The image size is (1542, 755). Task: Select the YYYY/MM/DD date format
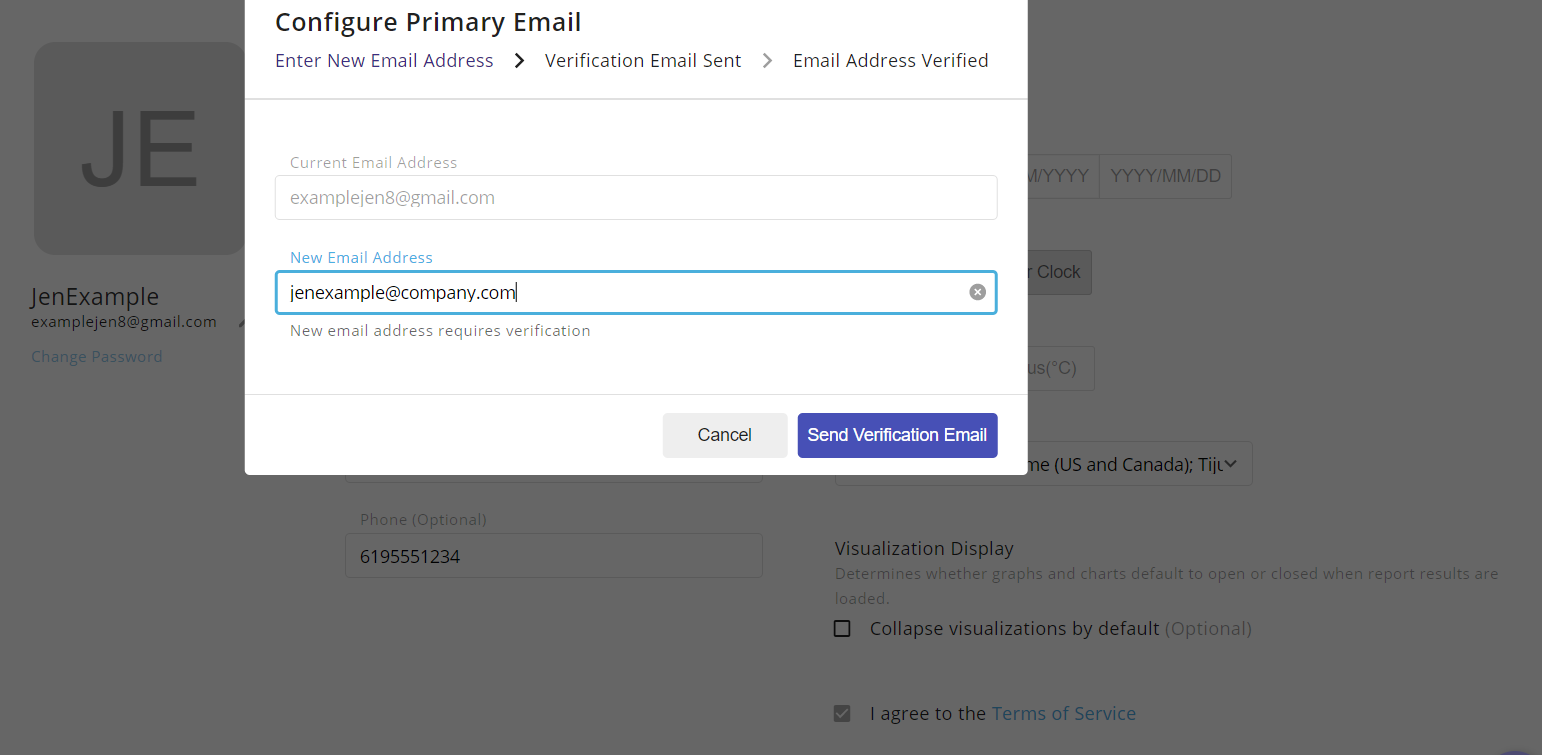point(1165,176)
